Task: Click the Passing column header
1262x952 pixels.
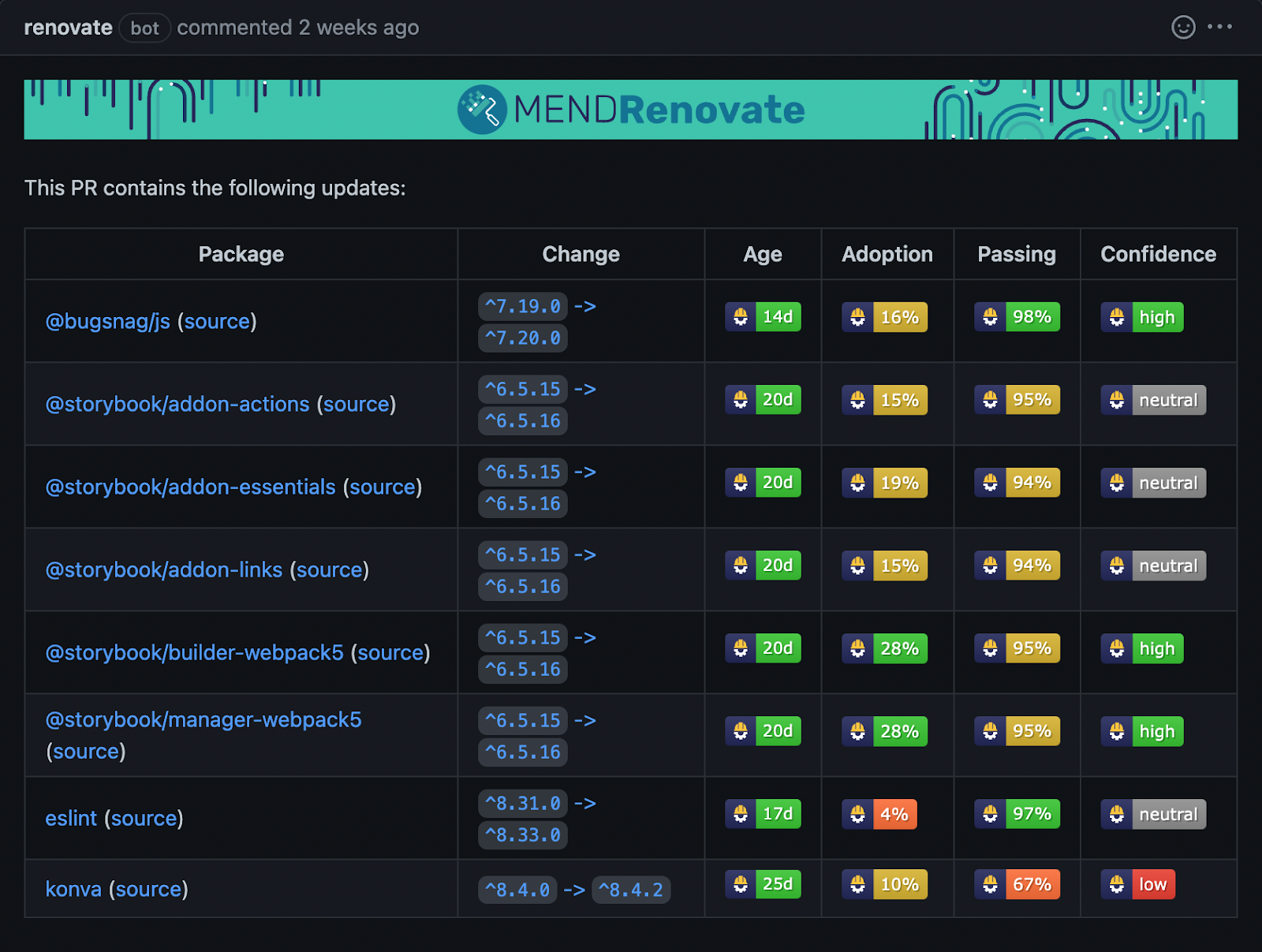Action: pos(1017,254)
